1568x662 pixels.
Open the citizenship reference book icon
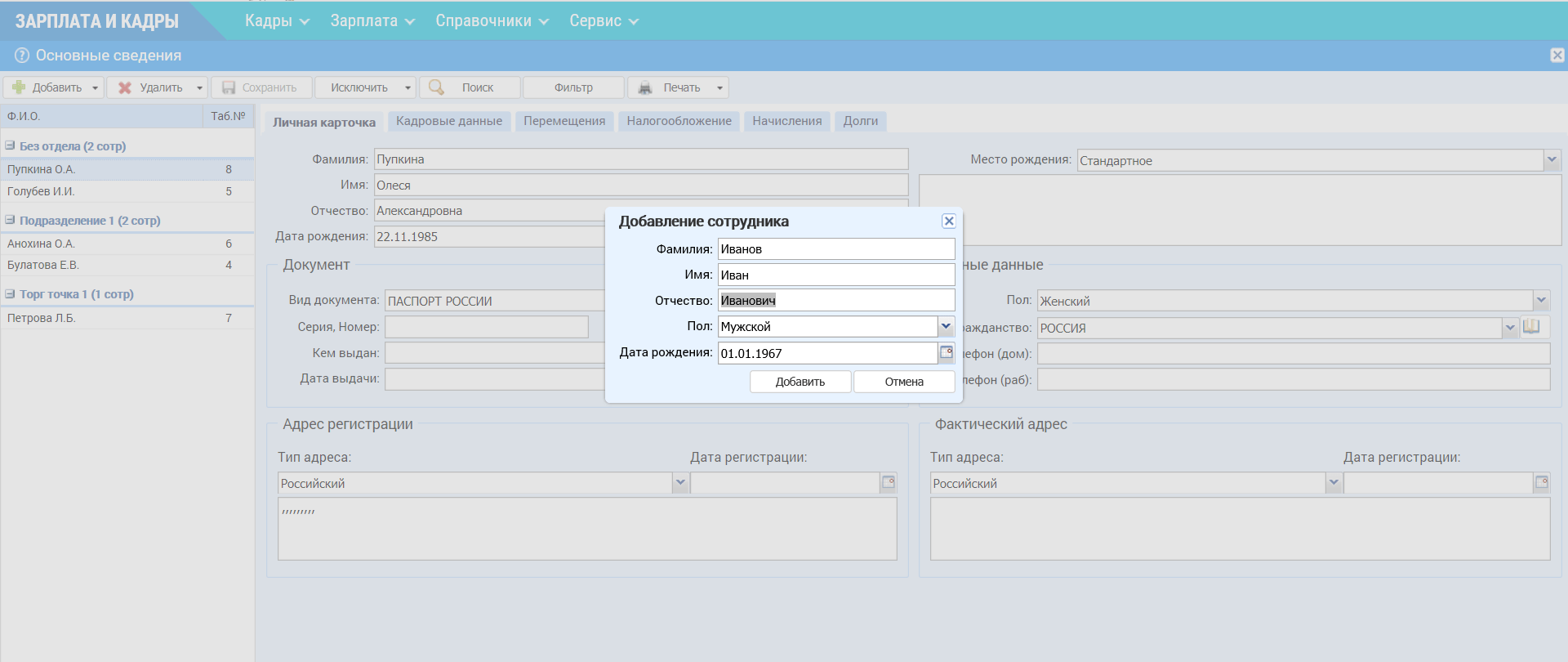point(1531,327)
